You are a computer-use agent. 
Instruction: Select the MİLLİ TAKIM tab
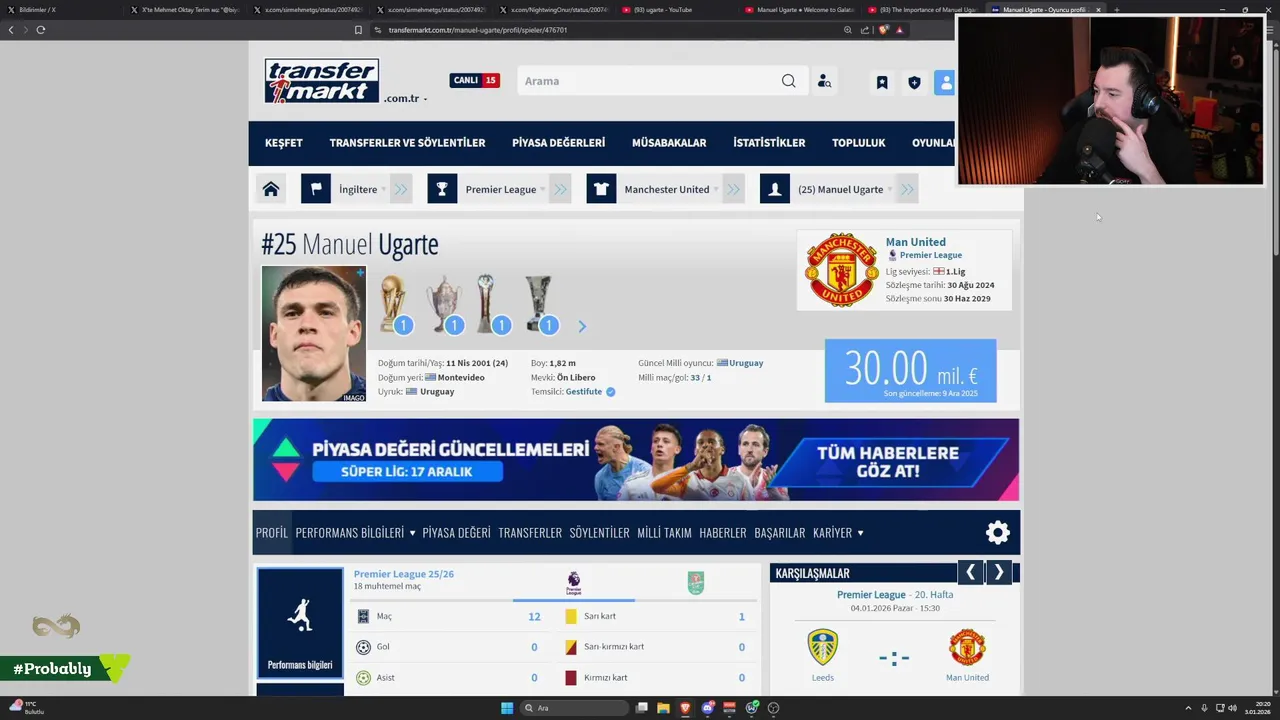pyautogui.click(x=664, y=533)
